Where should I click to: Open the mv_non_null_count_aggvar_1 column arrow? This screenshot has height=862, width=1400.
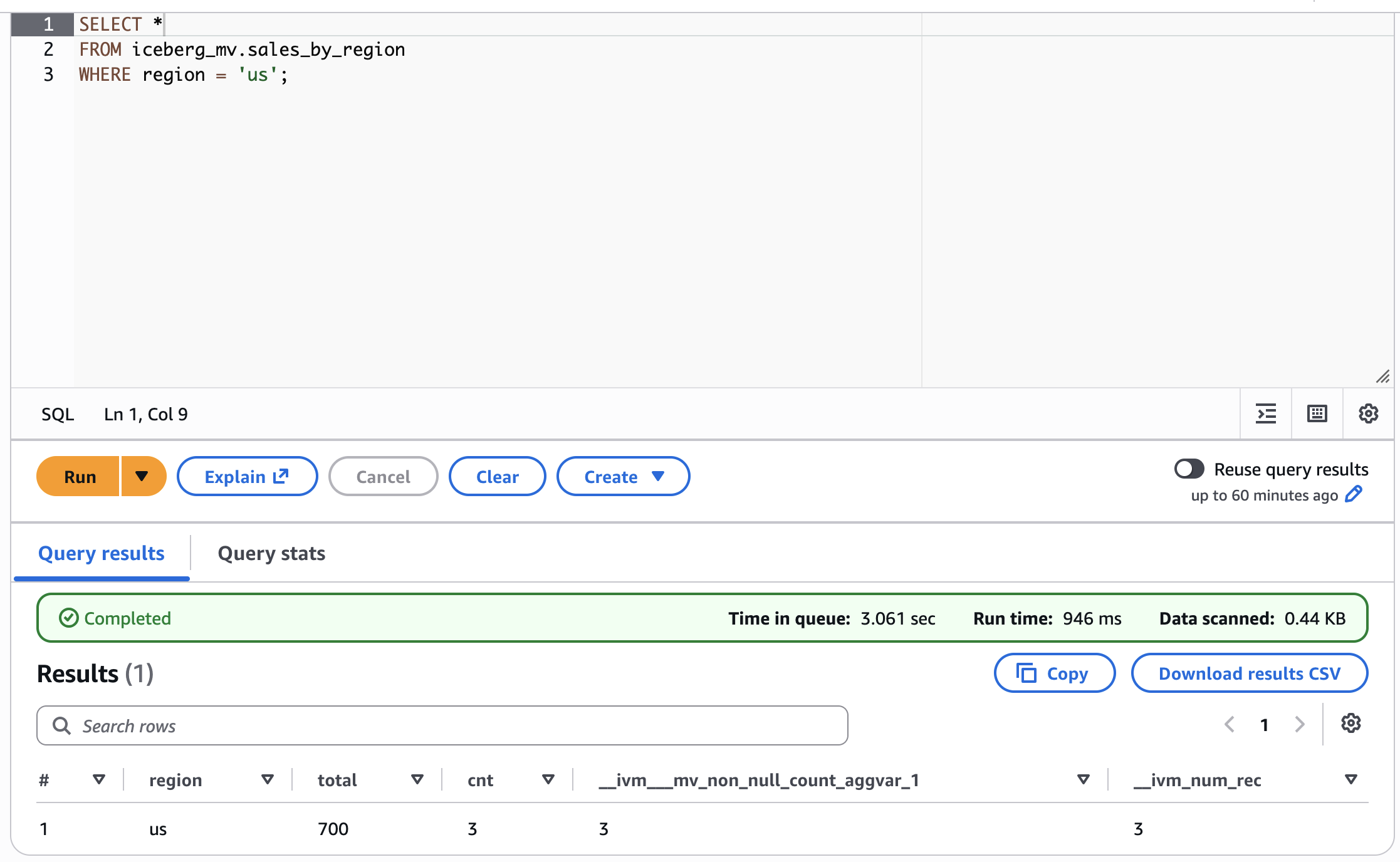tap(1083, 780)
